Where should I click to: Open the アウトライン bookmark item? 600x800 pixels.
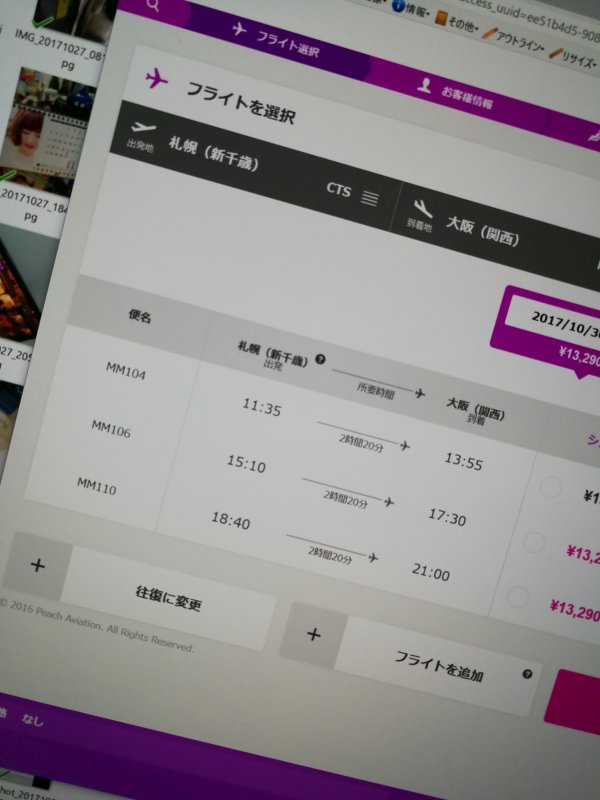[513, 41]
